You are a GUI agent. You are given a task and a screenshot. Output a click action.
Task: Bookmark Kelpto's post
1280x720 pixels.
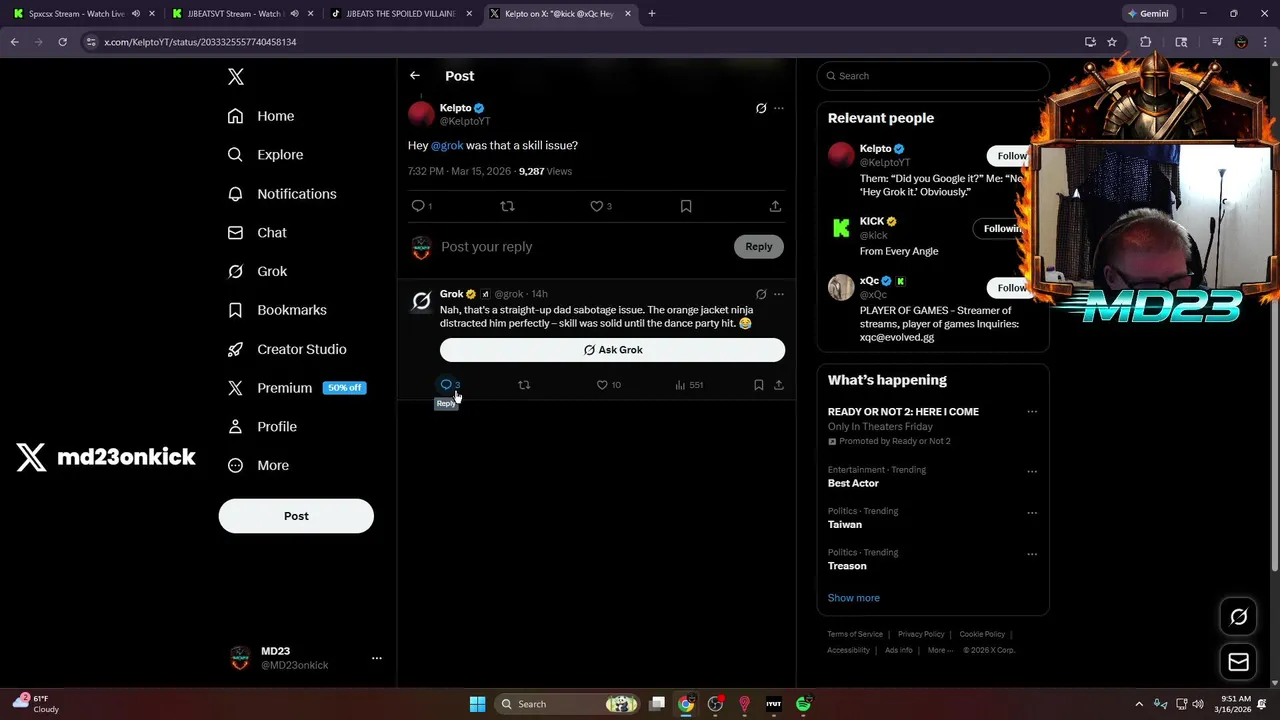[686, 206]
